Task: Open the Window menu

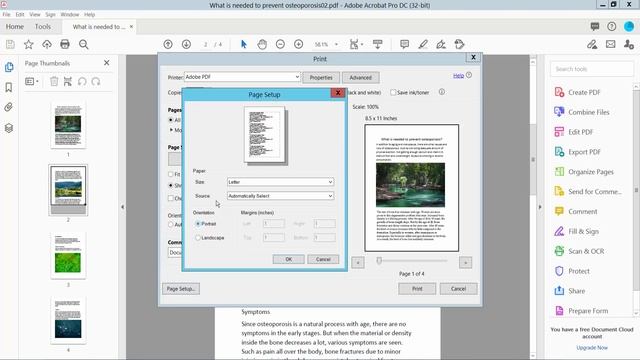Action: (x=70, y=14)
